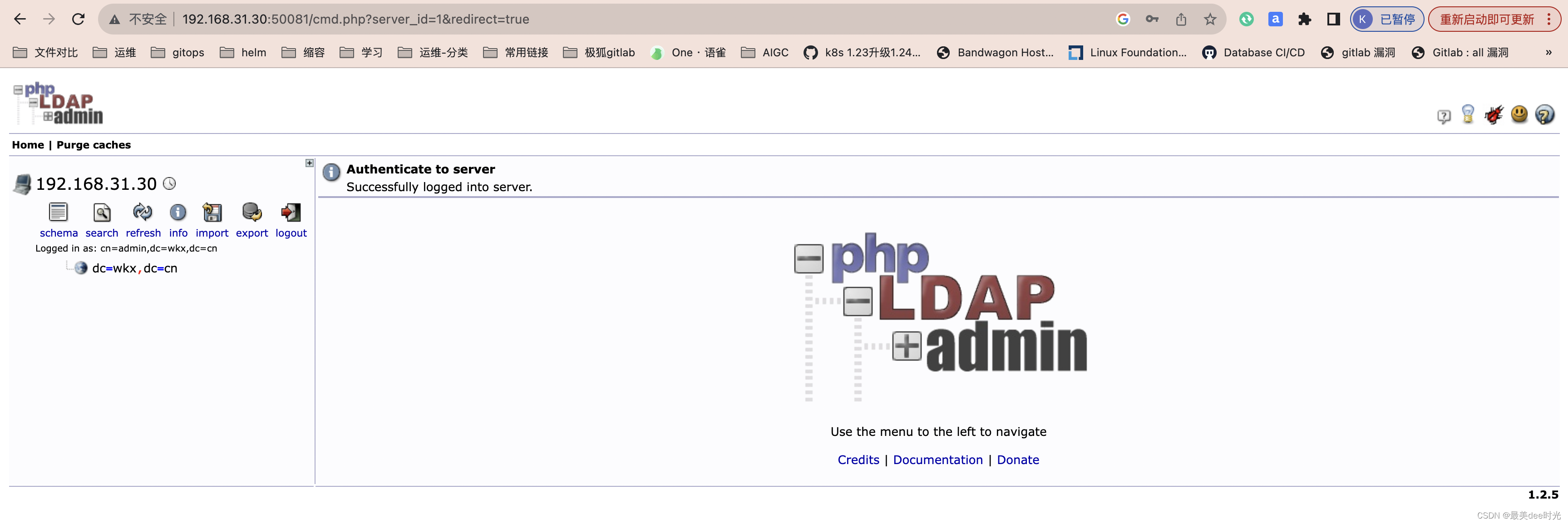The height and width of the screenshot is (524, 1568).
Task: Click the refresh tree icon
Action: pyautogui.click(x=143, y=213)
